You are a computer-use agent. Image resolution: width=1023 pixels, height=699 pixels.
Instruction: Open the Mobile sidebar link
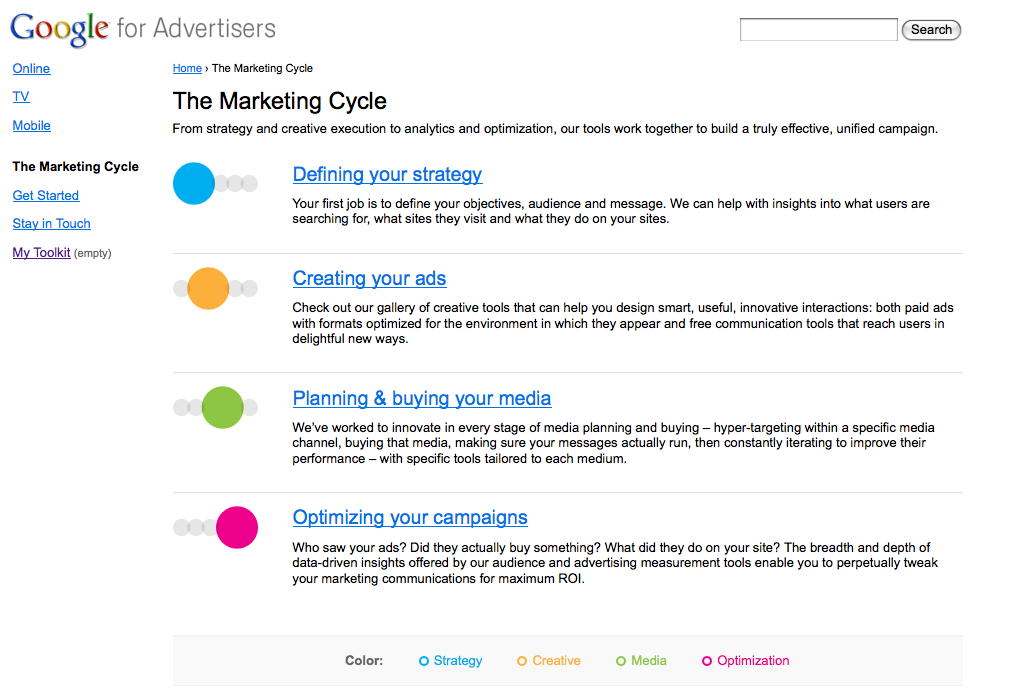pyautogui.click(x=31, y=126)
